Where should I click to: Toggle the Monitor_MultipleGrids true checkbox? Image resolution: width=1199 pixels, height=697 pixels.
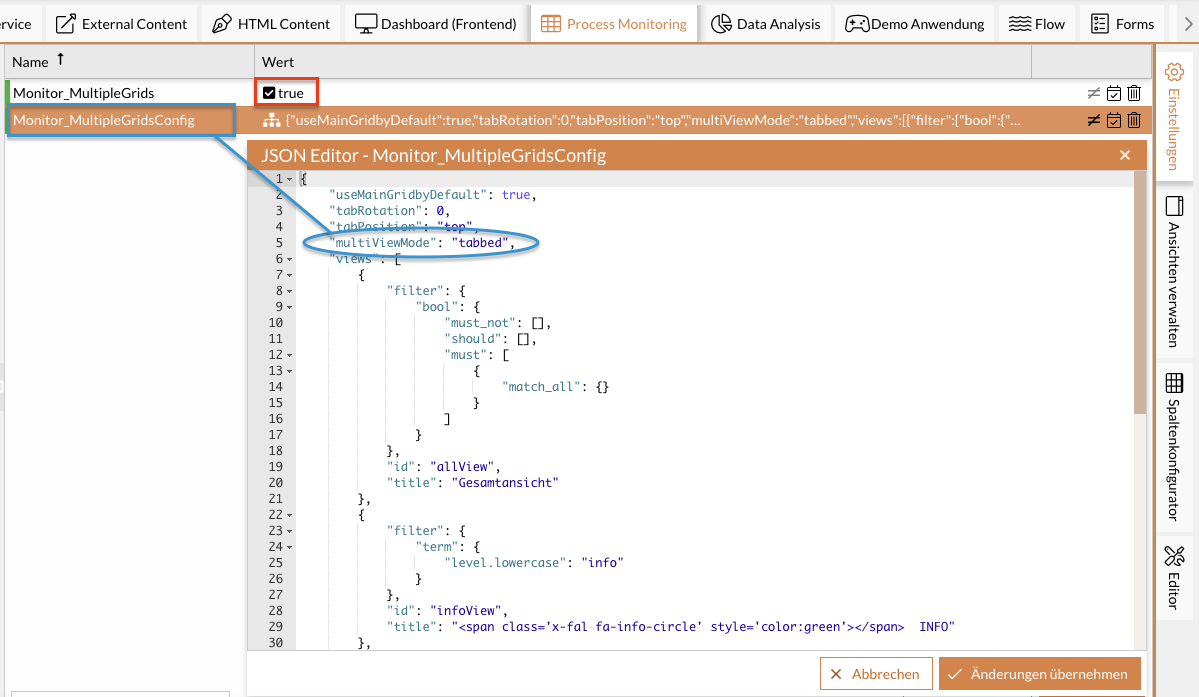(269, 93)
